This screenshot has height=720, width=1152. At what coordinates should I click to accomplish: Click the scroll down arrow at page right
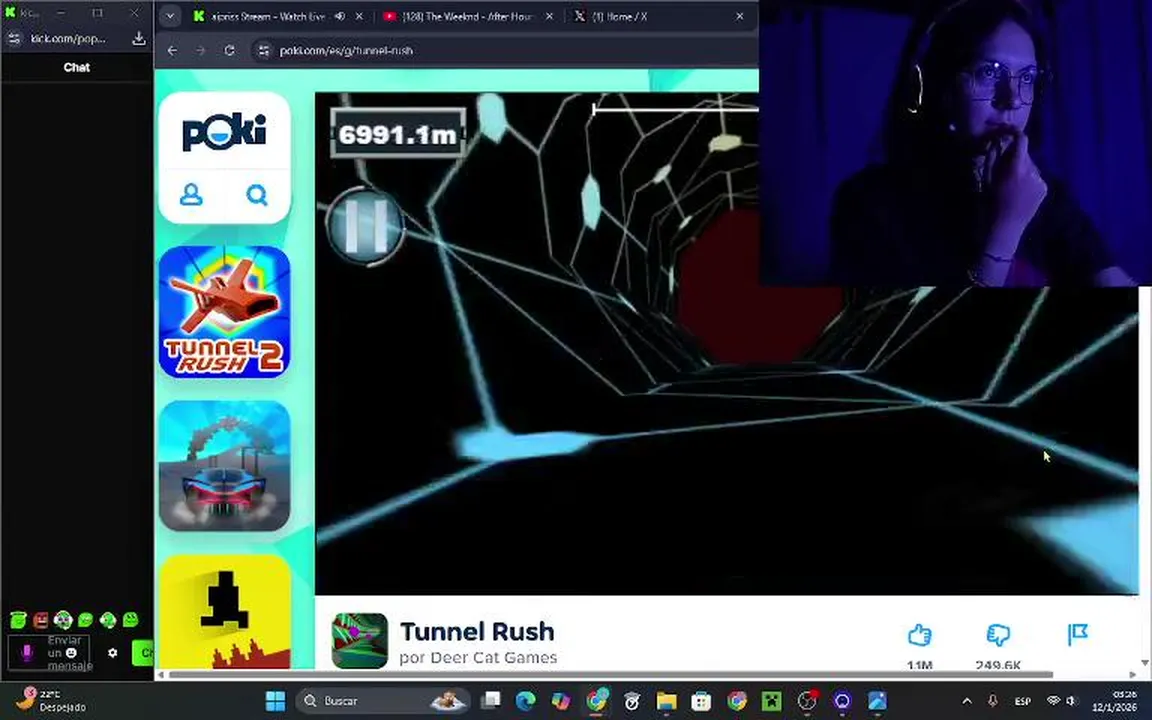pyautogui.click(x=1145, y=663)
